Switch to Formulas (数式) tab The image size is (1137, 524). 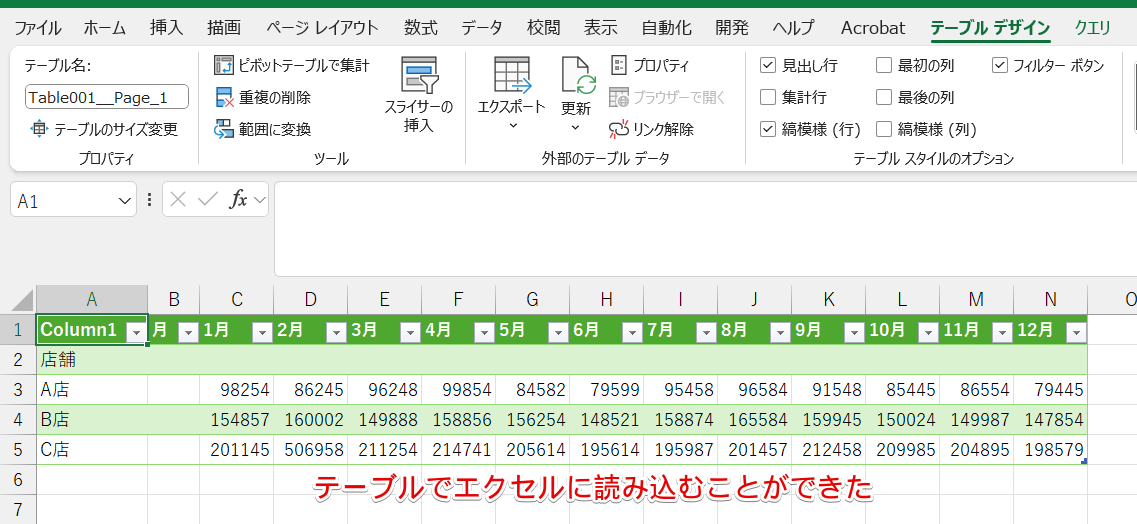point(421,28)
